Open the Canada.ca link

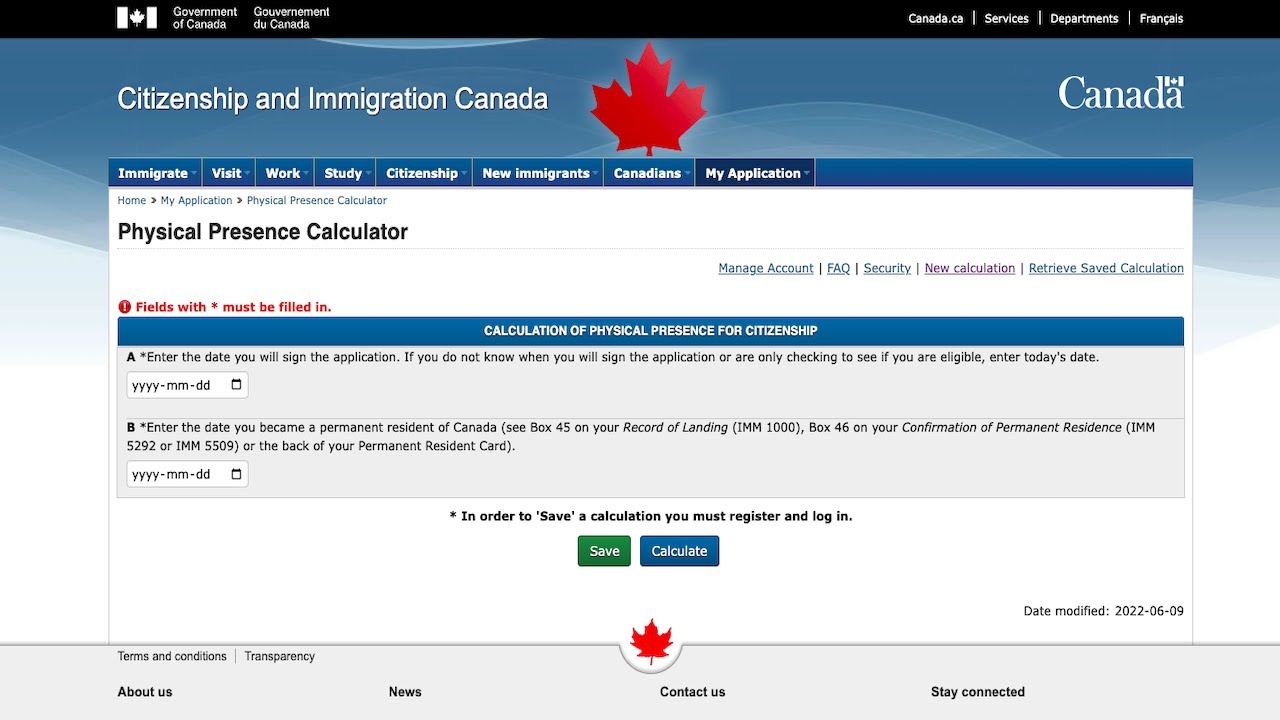click(x=935, y=18)
